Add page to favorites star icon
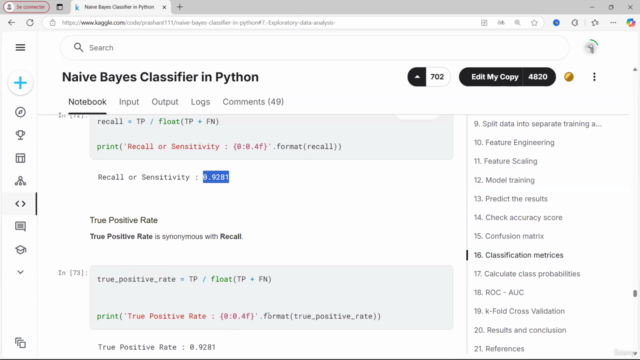 pos(534,23)
